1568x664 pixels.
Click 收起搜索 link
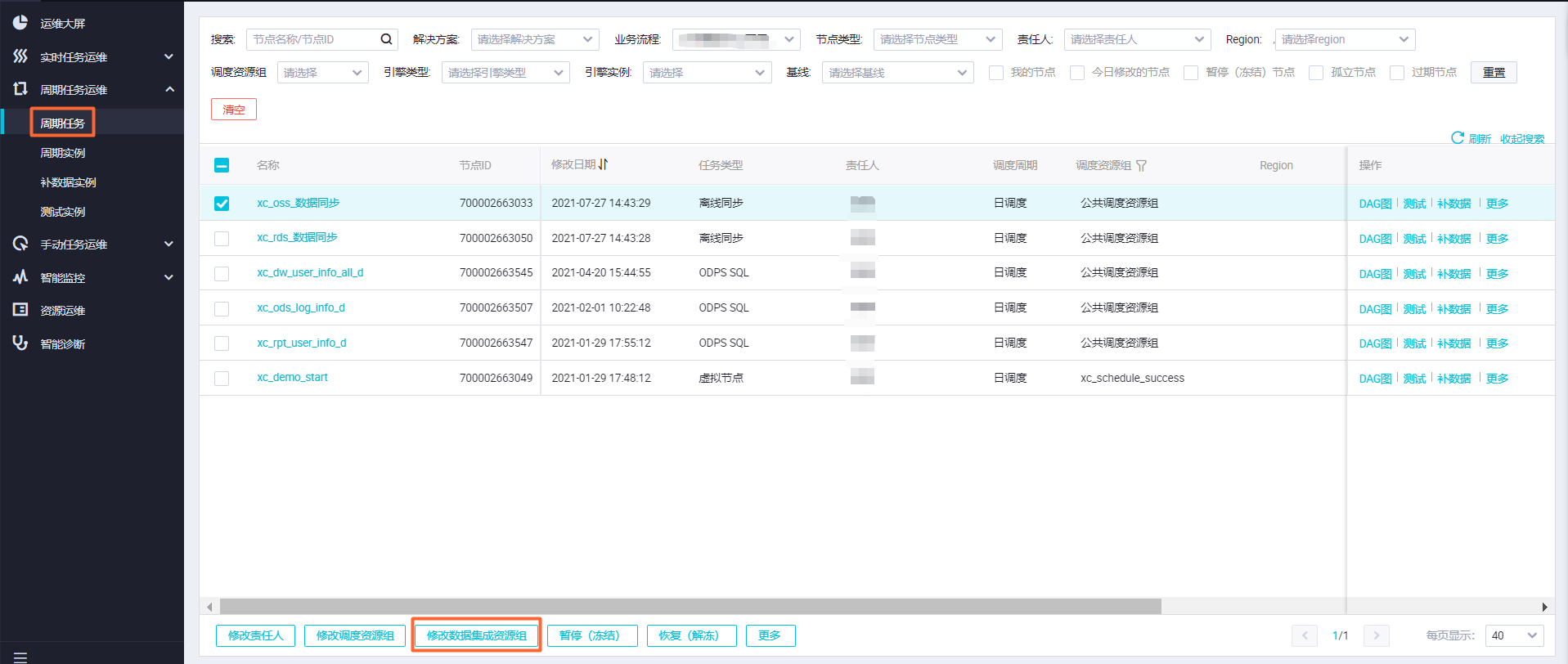[1522, 138]
